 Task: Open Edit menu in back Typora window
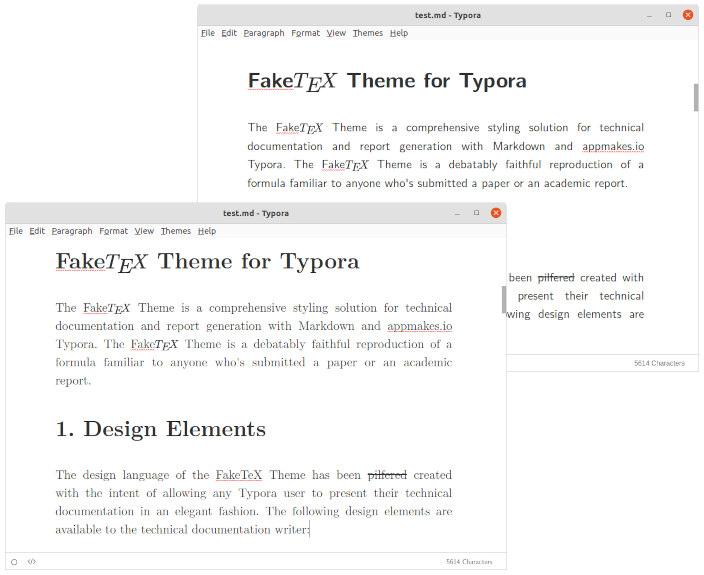click(229, 33)
